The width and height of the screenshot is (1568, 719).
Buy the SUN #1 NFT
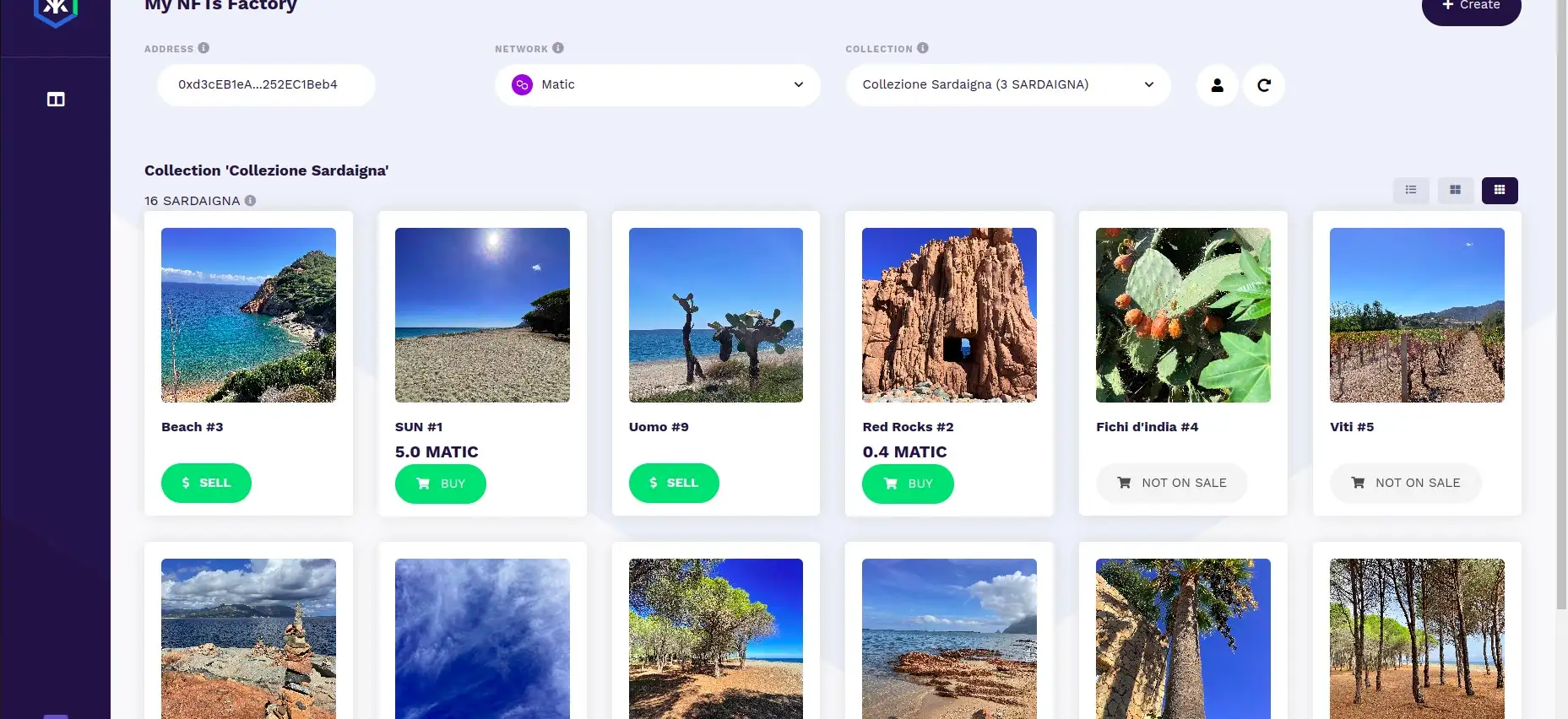pyautogui.click(x=440, y=484)
